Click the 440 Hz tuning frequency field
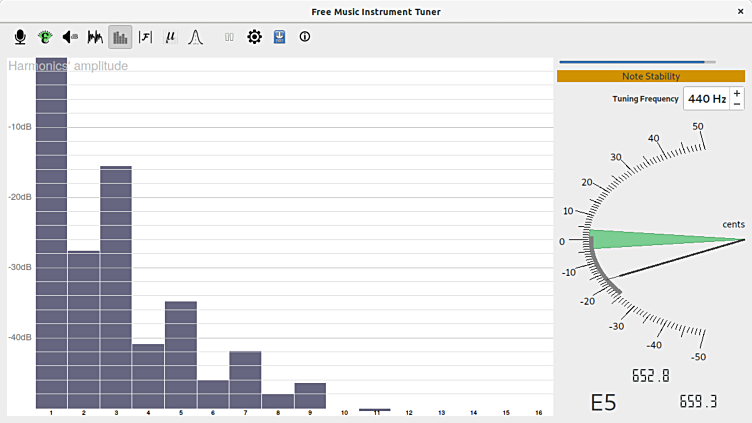The image size is (752, 423). click(706, 99)
